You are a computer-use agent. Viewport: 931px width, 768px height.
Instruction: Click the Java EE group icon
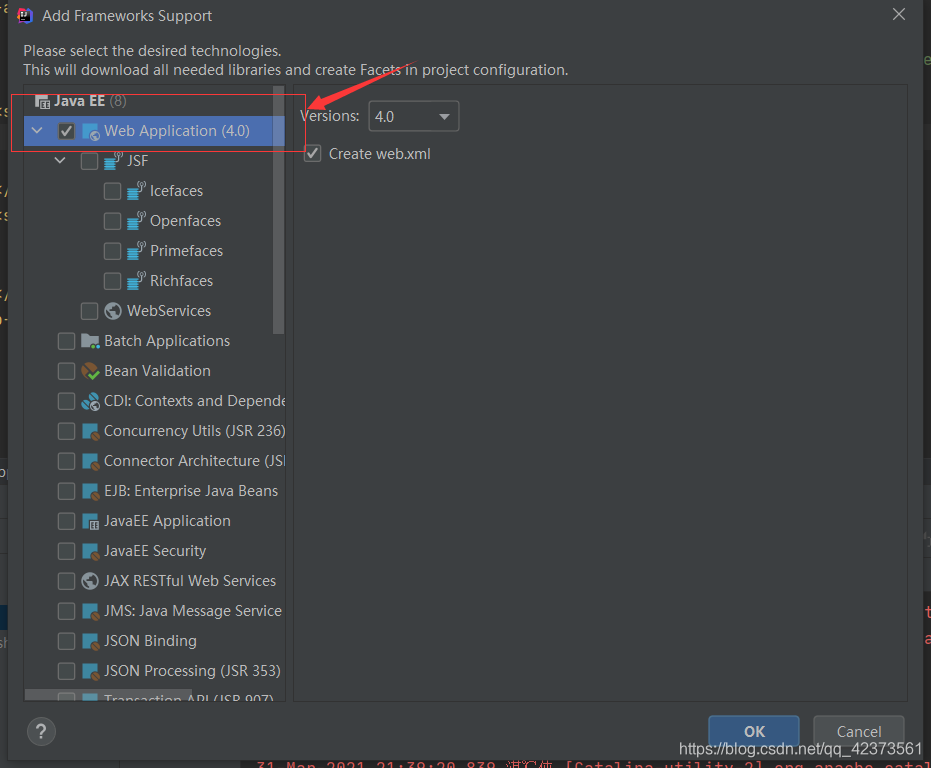point(42,102)
